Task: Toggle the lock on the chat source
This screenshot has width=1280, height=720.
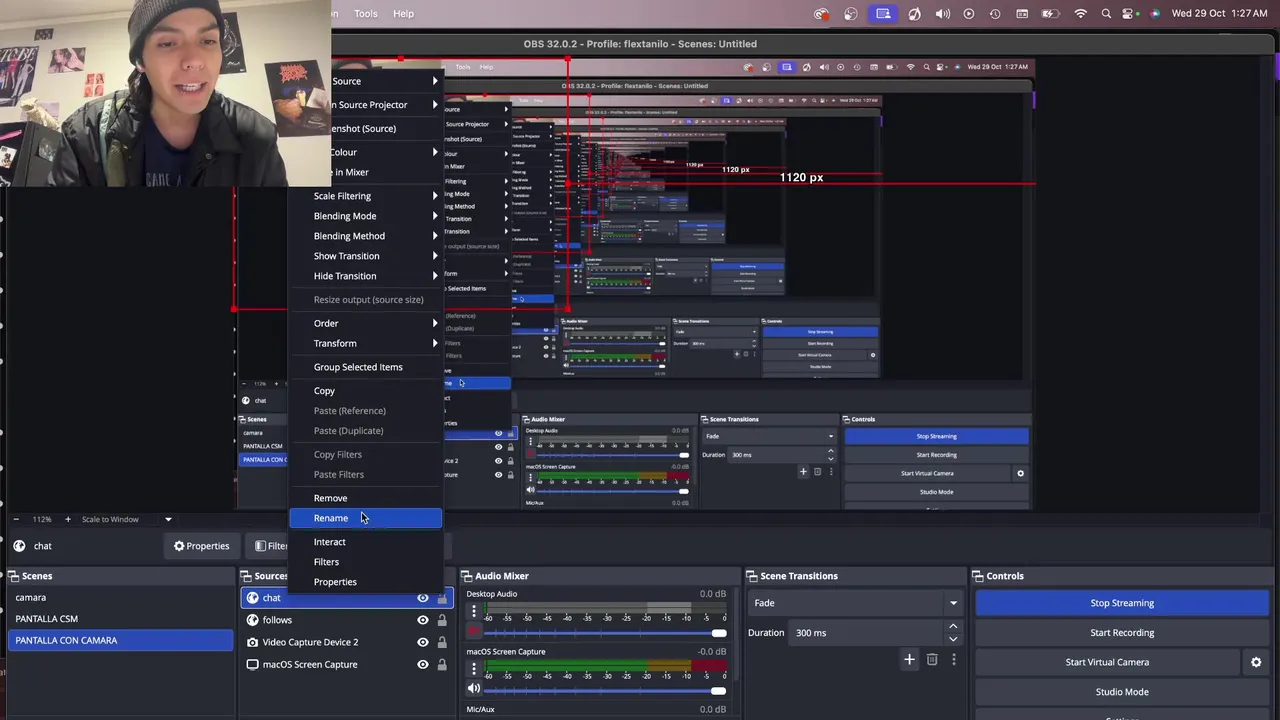Action: [x=442, y=598]
